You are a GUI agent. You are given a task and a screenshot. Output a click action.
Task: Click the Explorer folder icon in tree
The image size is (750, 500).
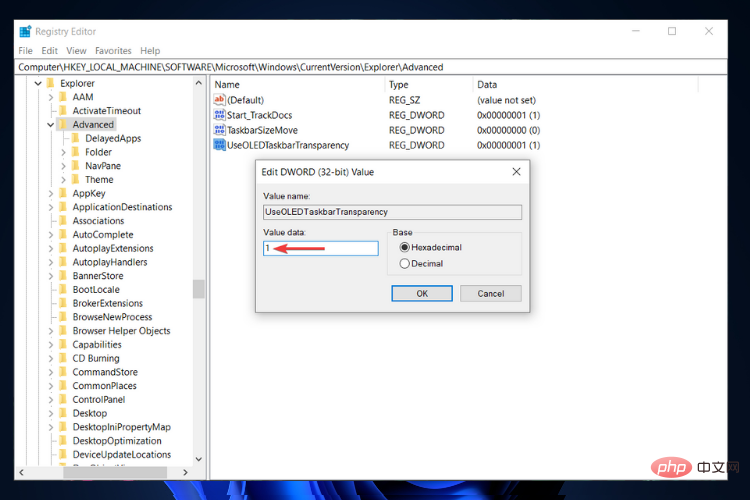pyautogui.click(x=51, y=83)
